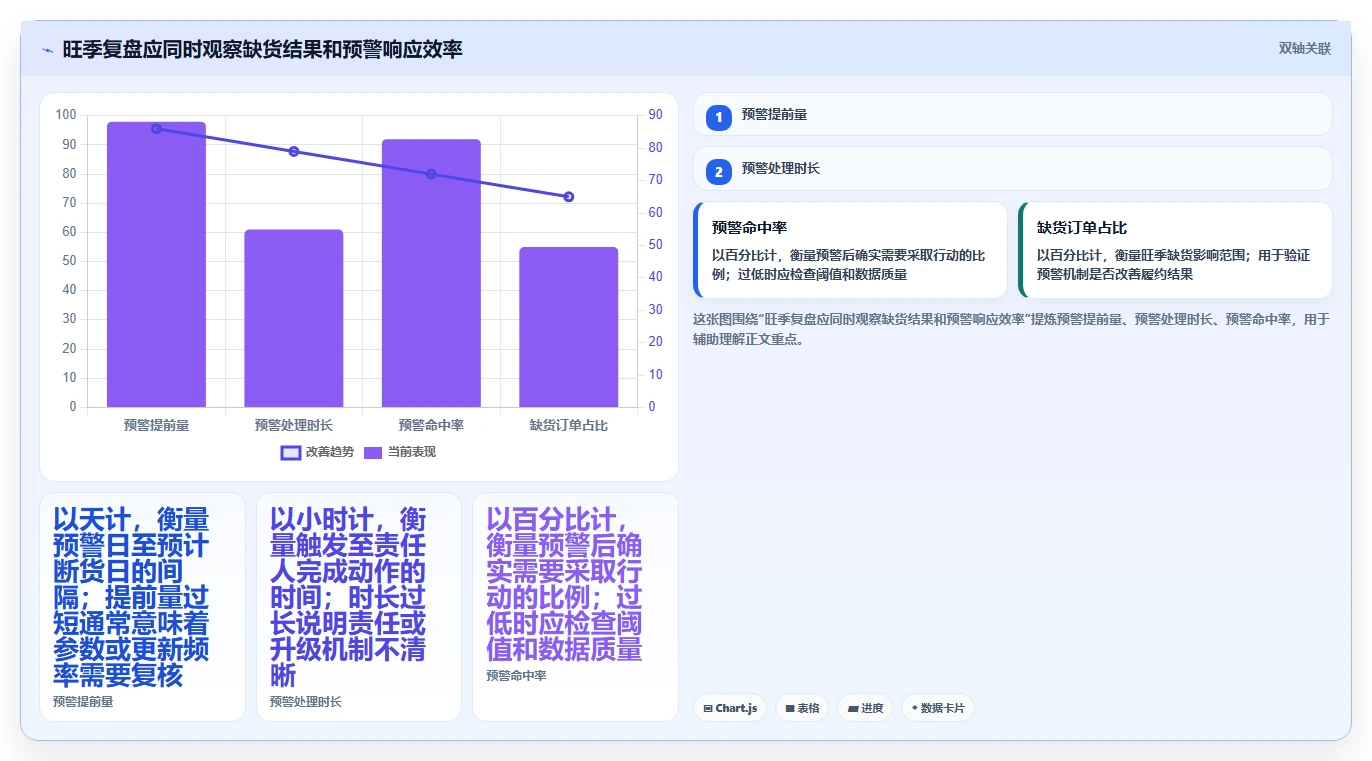Click the 预警处理时长 x-axis label
The image size is (1372, 761).
[294, 425]
